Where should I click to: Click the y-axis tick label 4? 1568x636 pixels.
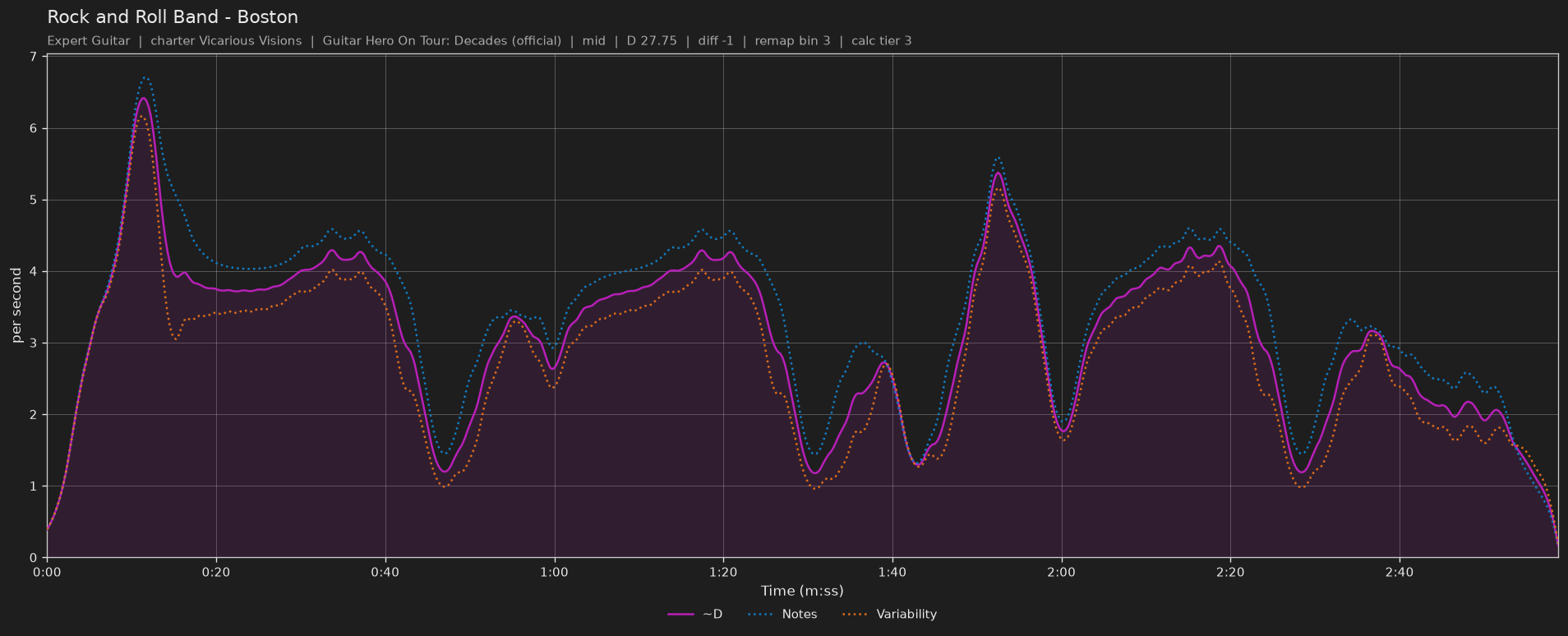tap(33, 271)
